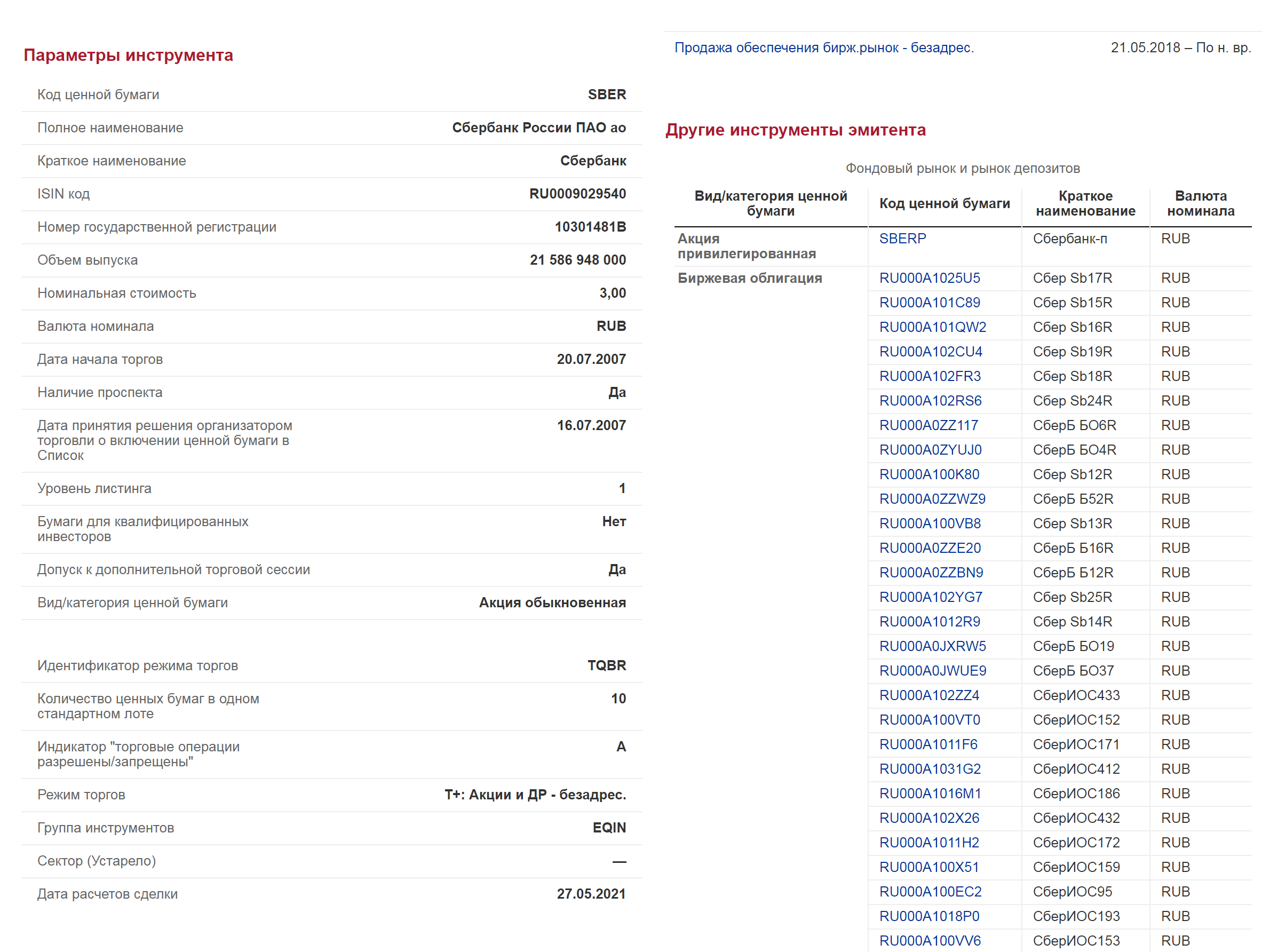Click the Сбер Sb17R short name cell

click(x=1072, y=278)
